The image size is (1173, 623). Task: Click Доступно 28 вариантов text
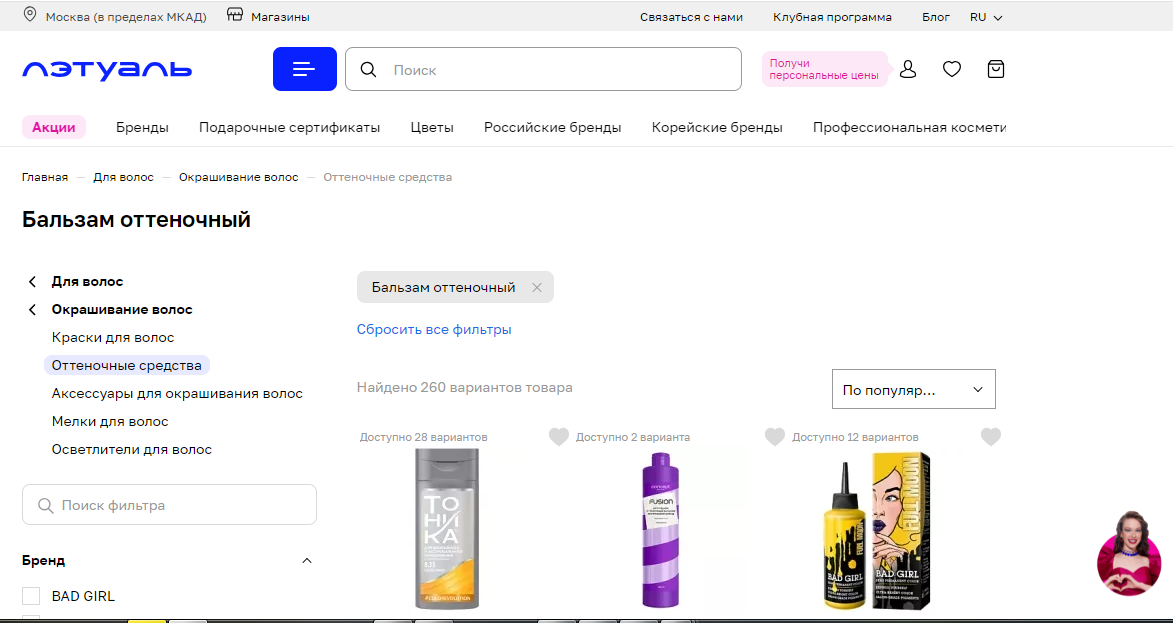pos(423,437)
